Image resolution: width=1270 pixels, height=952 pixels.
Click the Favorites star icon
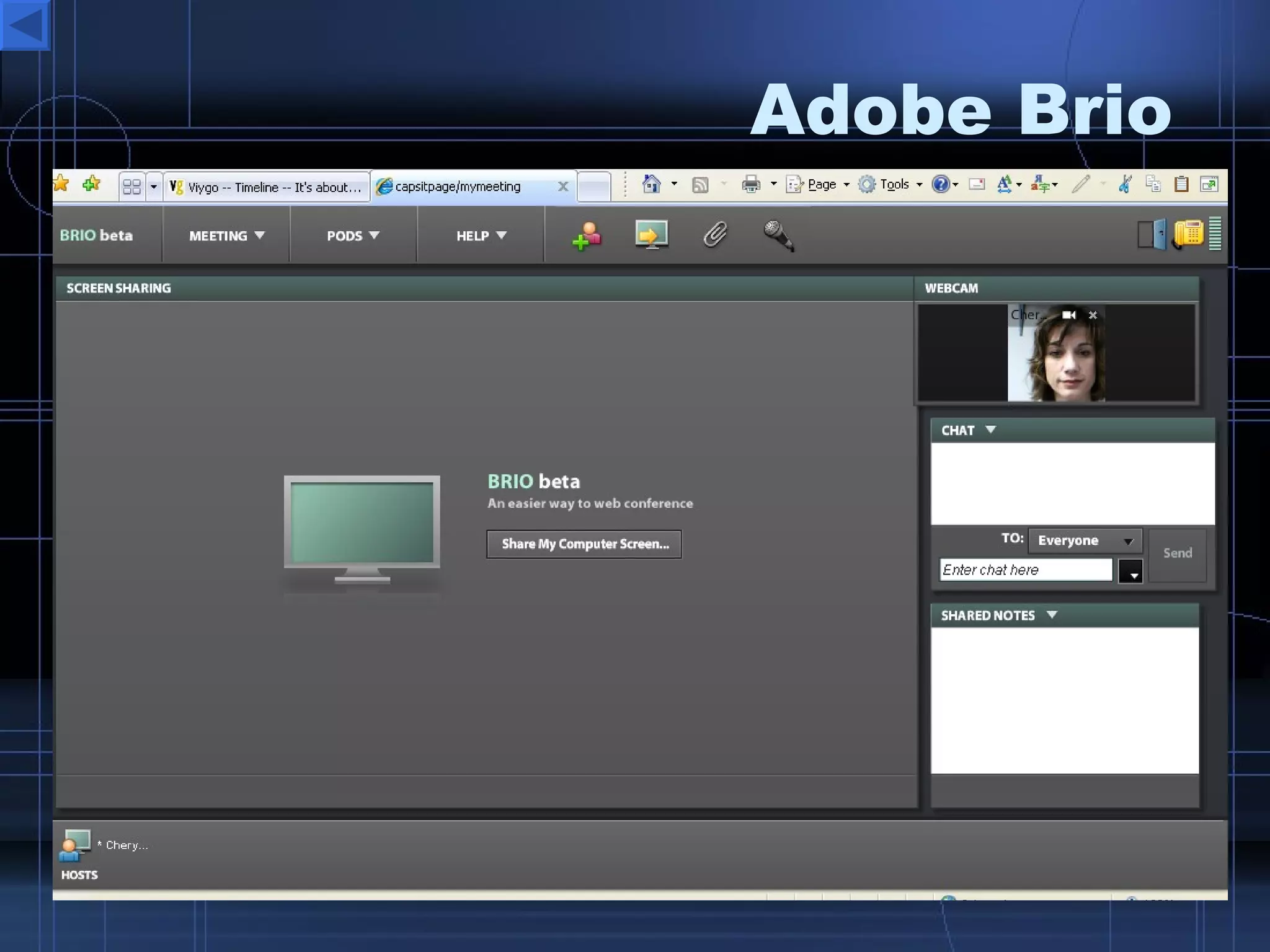(61, 183)
